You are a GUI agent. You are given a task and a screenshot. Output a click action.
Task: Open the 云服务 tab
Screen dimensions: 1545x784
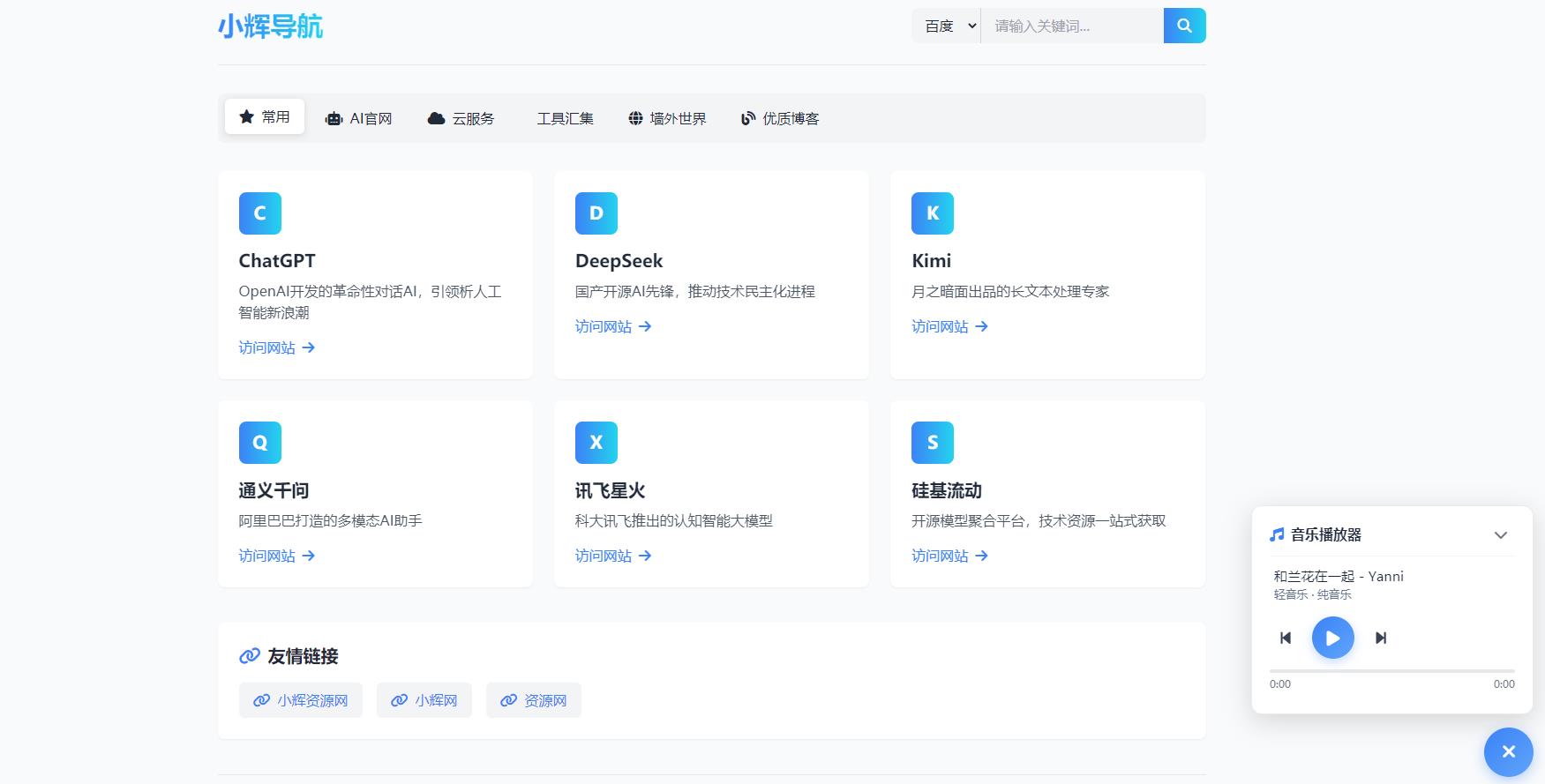click(461, 118)
